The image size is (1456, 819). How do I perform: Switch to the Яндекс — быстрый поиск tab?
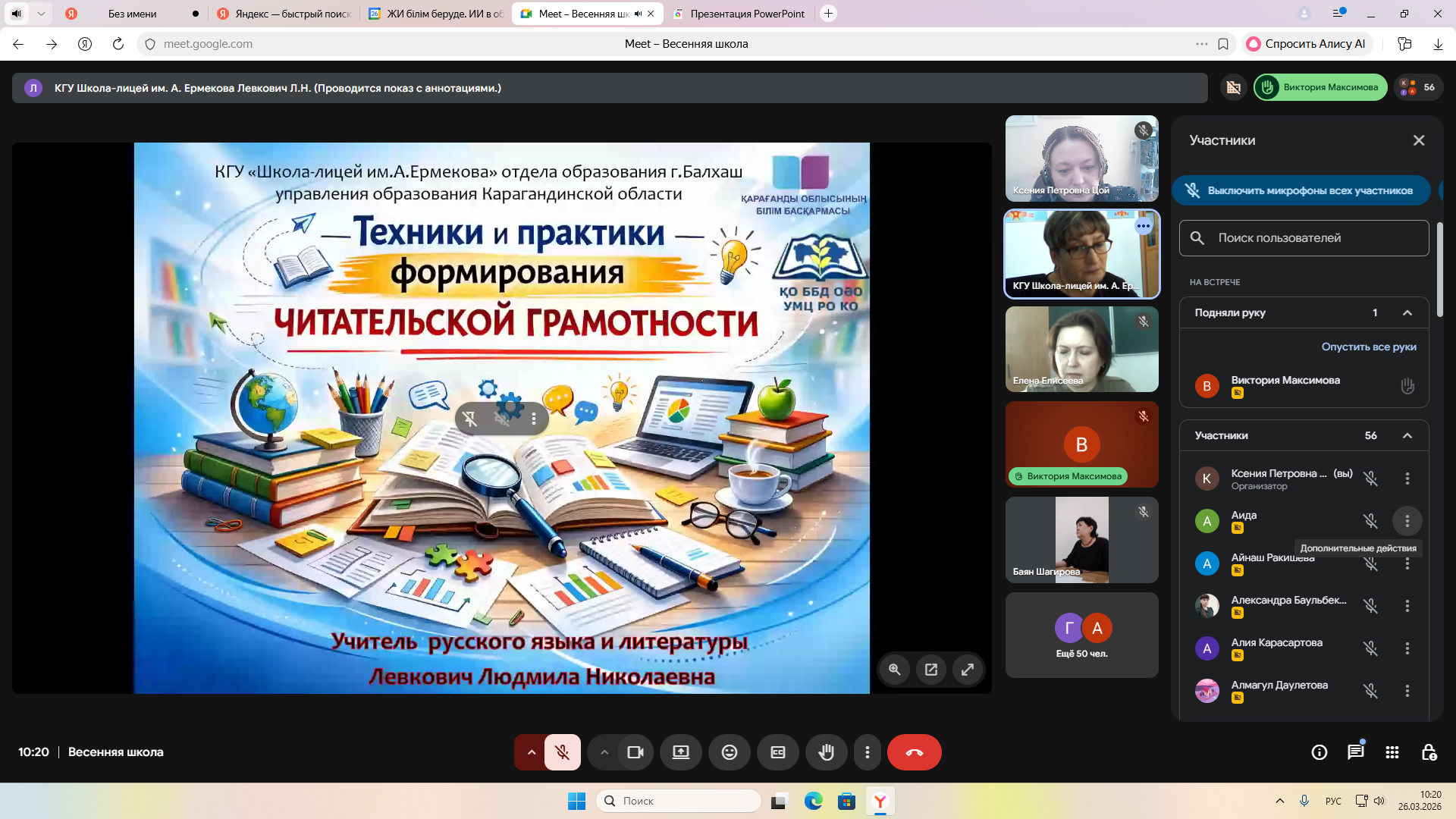click(x=293, y=14)
